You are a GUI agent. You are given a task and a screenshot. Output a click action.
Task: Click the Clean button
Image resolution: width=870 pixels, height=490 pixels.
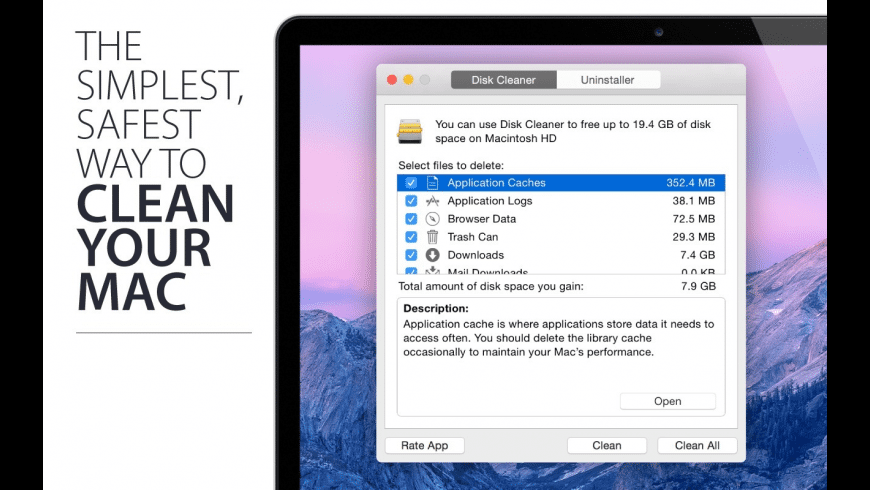[x=606, y=446]
